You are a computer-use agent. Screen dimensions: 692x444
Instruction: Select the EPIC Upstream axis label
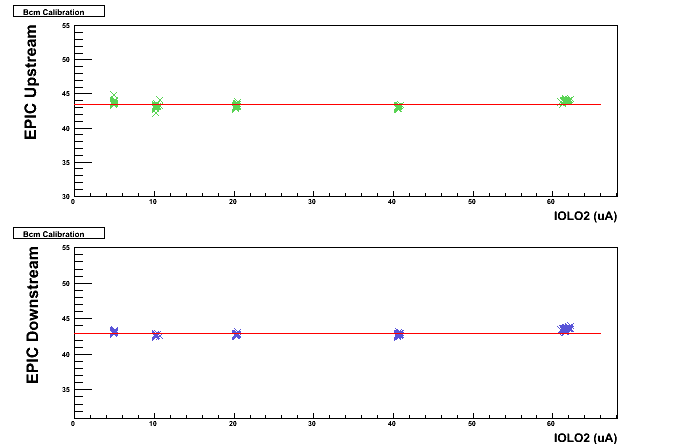(x=30, y=82)
